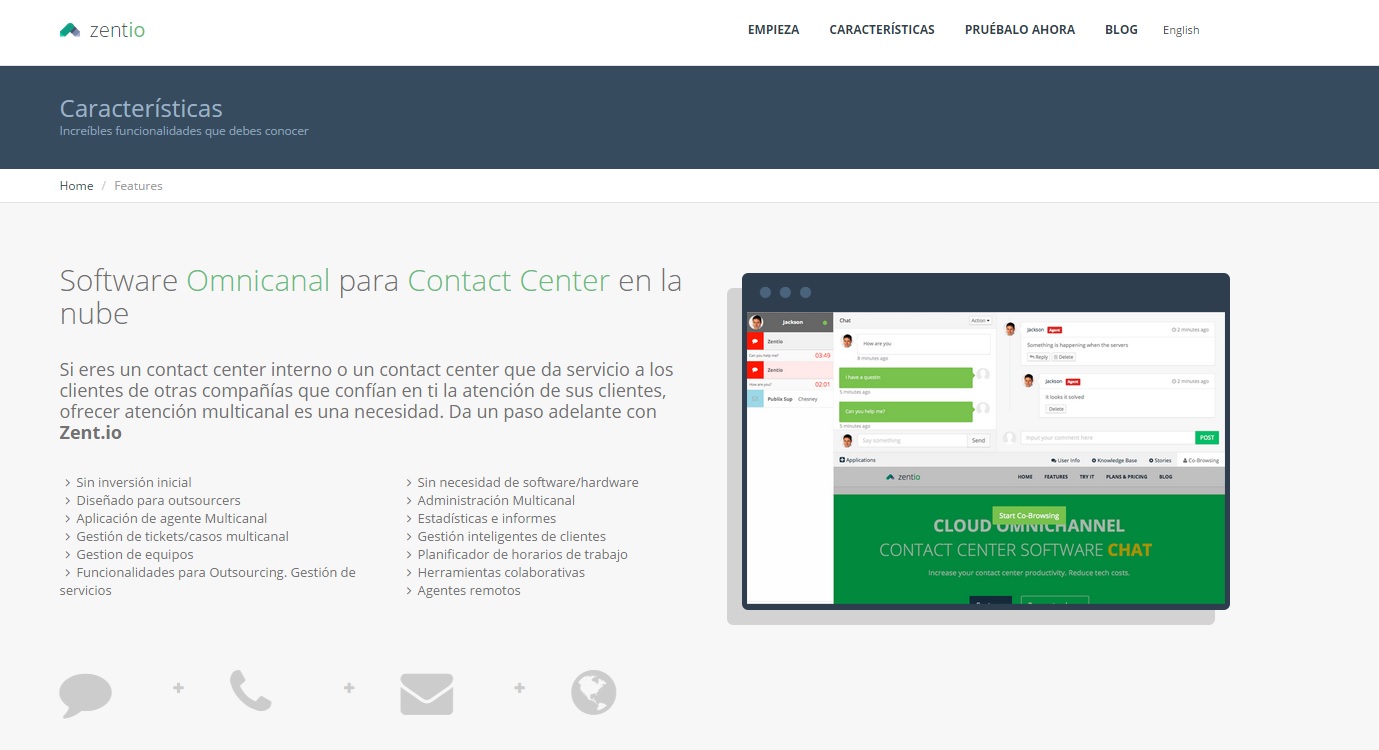Switch the site language to English
Viewport: 1379px width, 750px height.
click(x=1181, y=30)
